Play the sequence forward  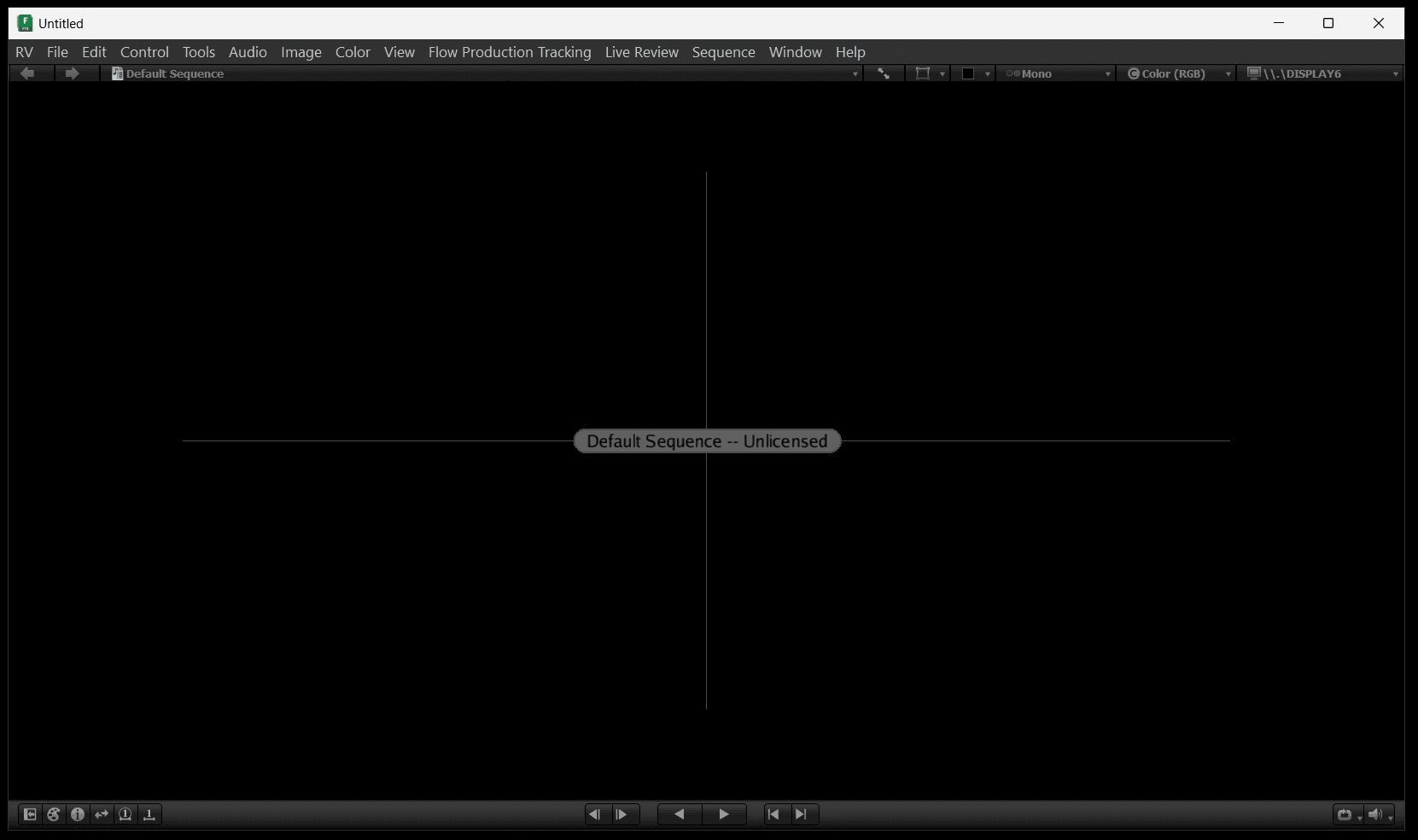click(x=724, y=814)
